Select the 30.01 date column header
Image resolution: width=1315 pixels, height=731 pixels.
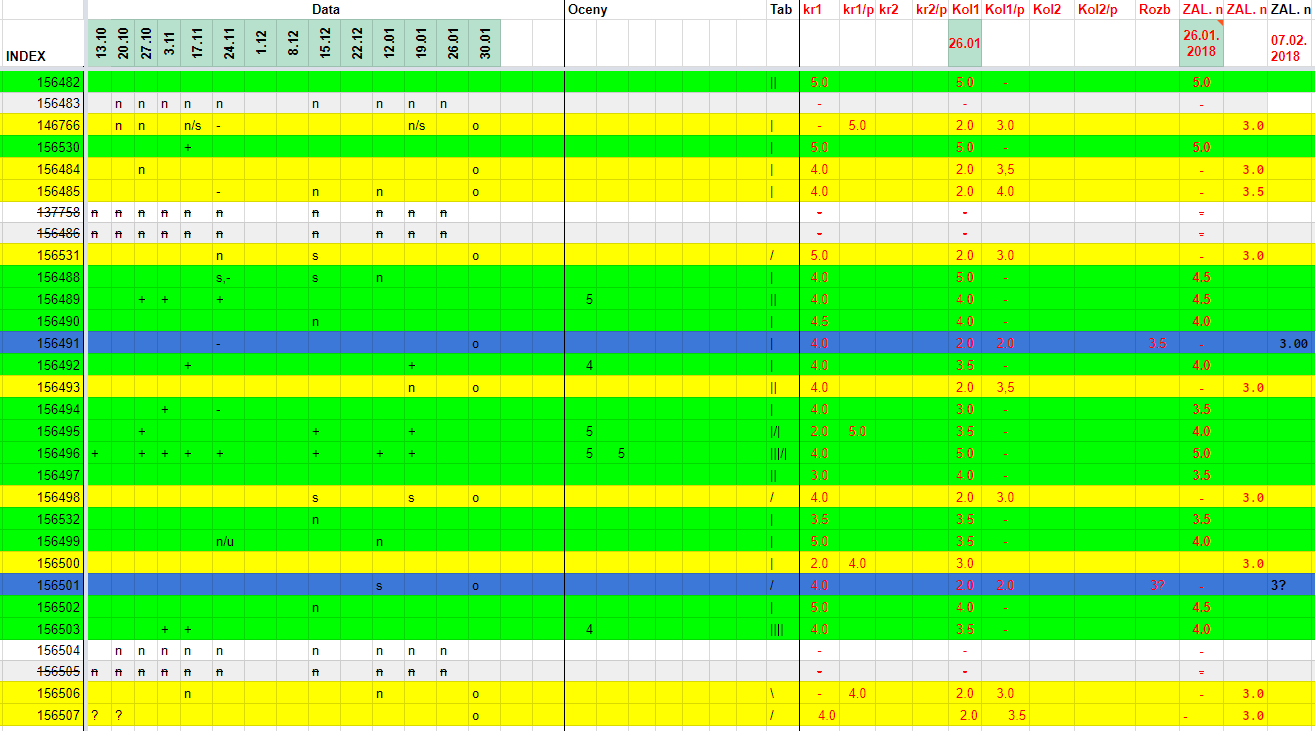coord(485,43)
